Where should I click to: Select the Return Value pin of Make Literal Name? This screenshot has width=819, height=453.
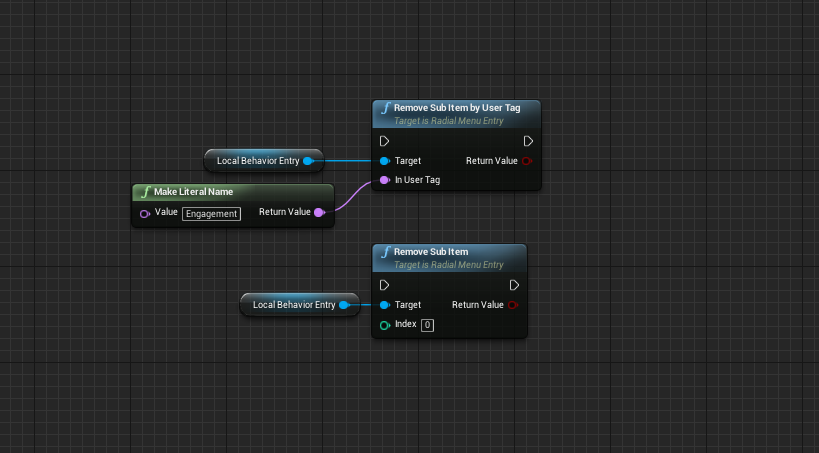[x=319, y=212]
